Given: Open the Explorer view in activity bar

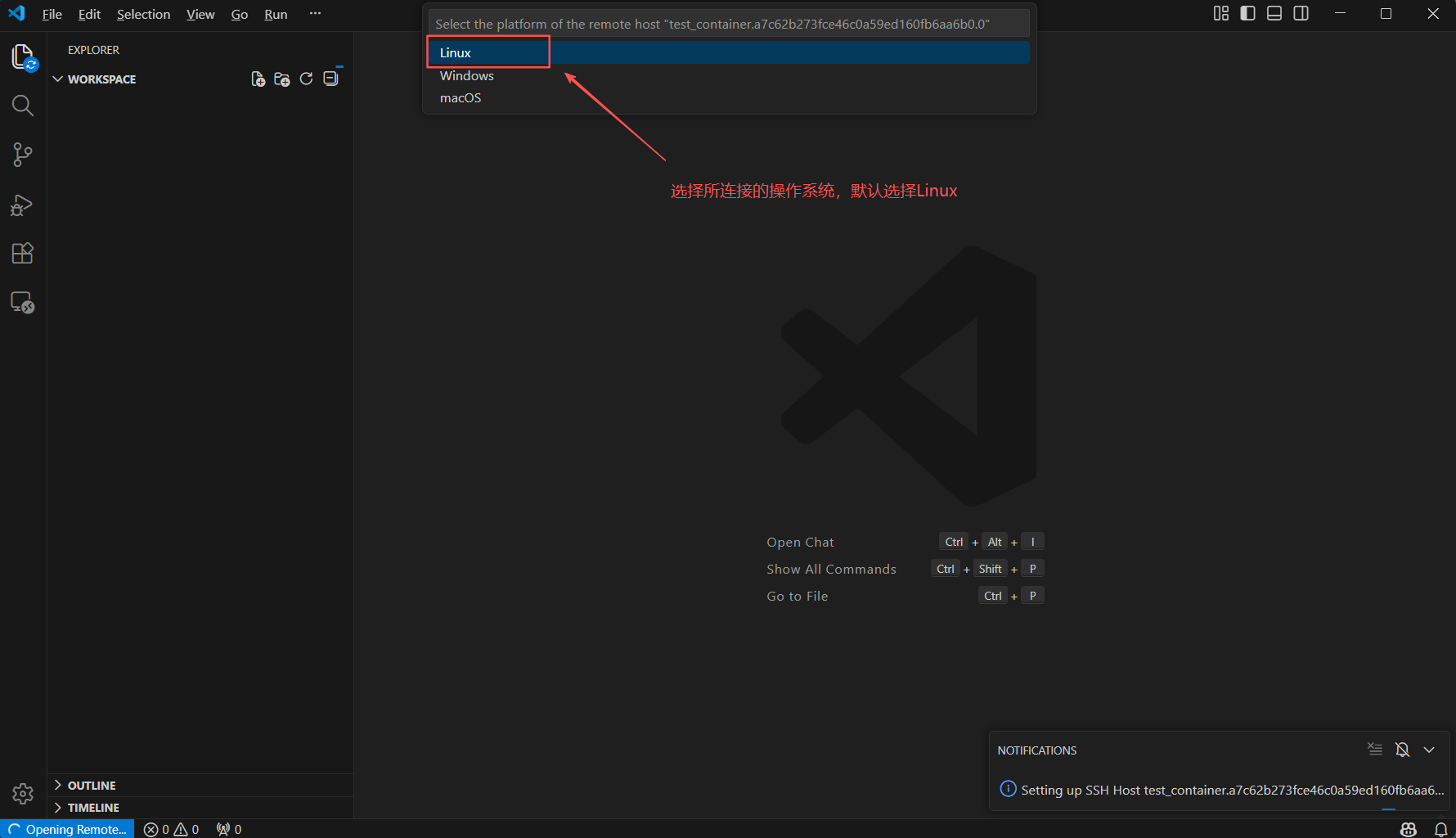Looking at the screenshot, I should coord(23,56).
